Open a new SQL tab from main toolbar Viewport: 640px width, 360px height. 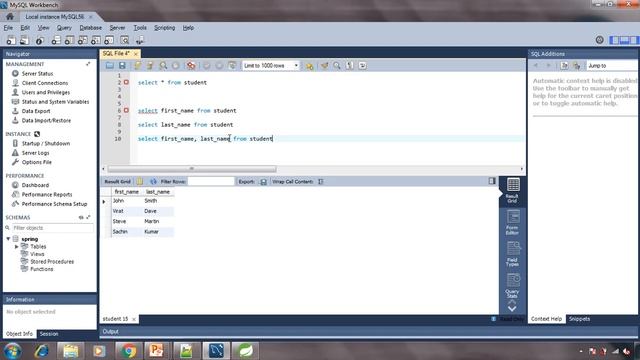point(11,40)
